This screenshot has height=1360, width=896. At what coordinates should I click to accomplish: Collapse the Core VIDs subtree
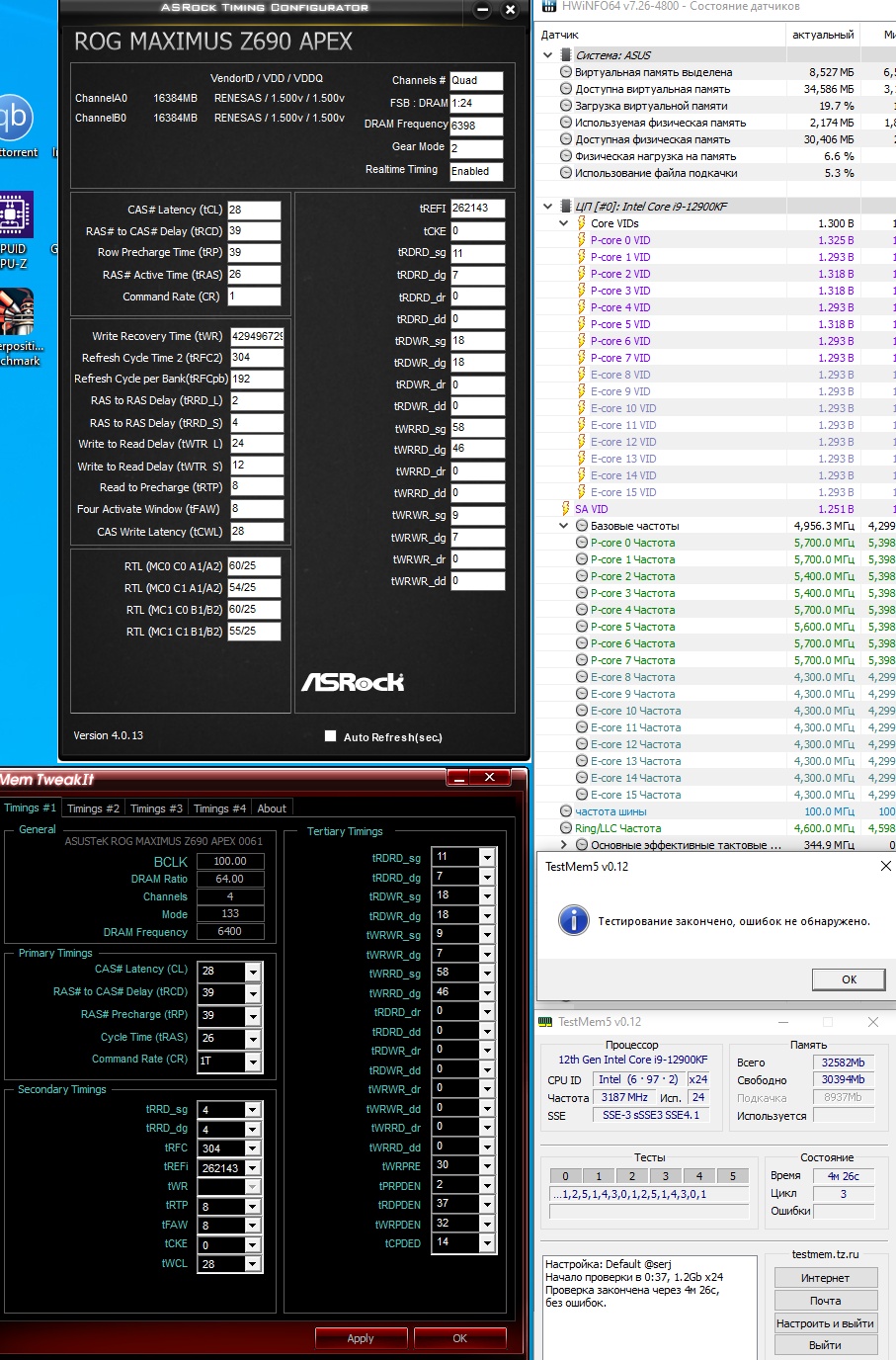pos(564,223)
